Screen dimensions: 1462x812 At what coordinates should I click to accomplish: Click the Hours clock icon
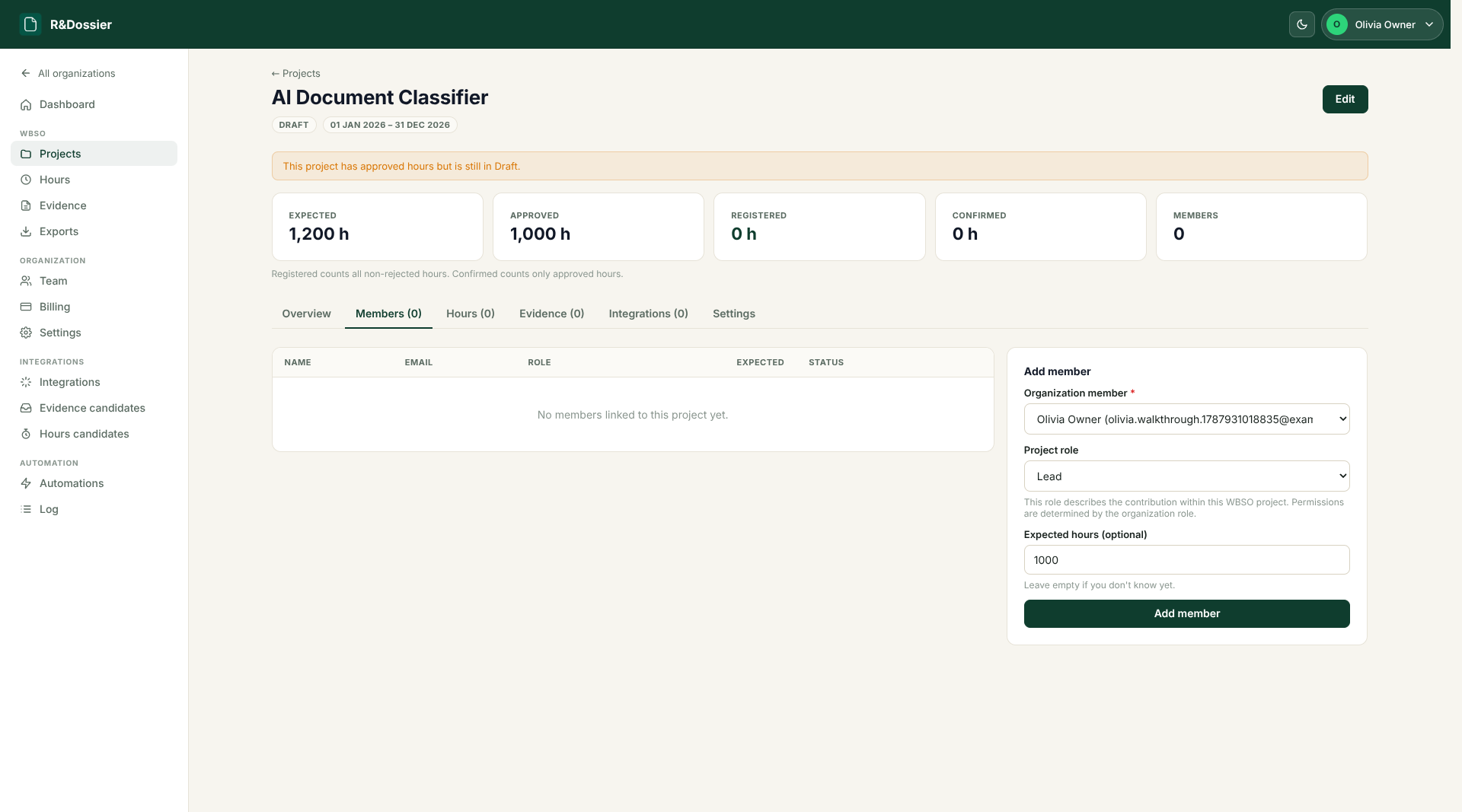tap(26, 180)
